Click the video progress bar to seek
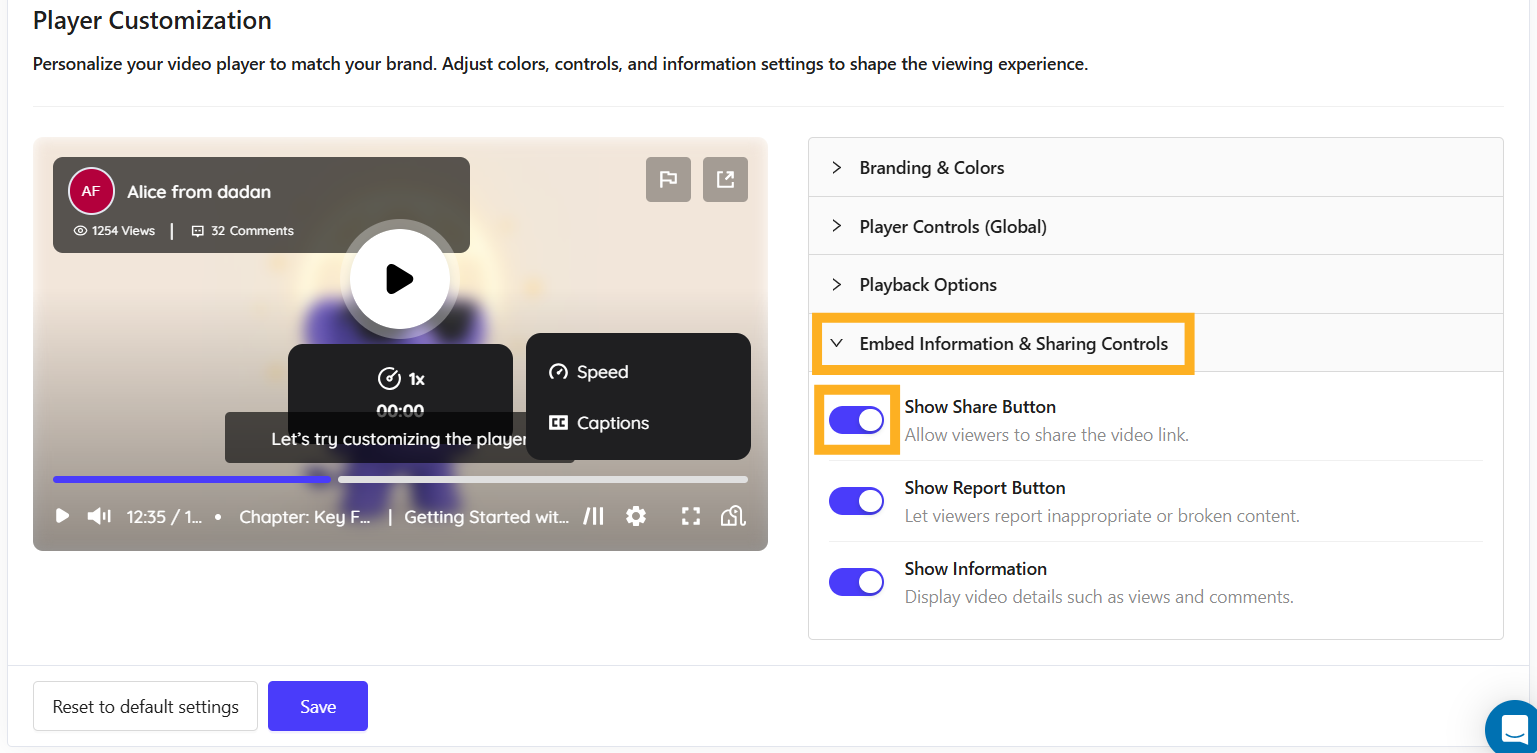 400,479
